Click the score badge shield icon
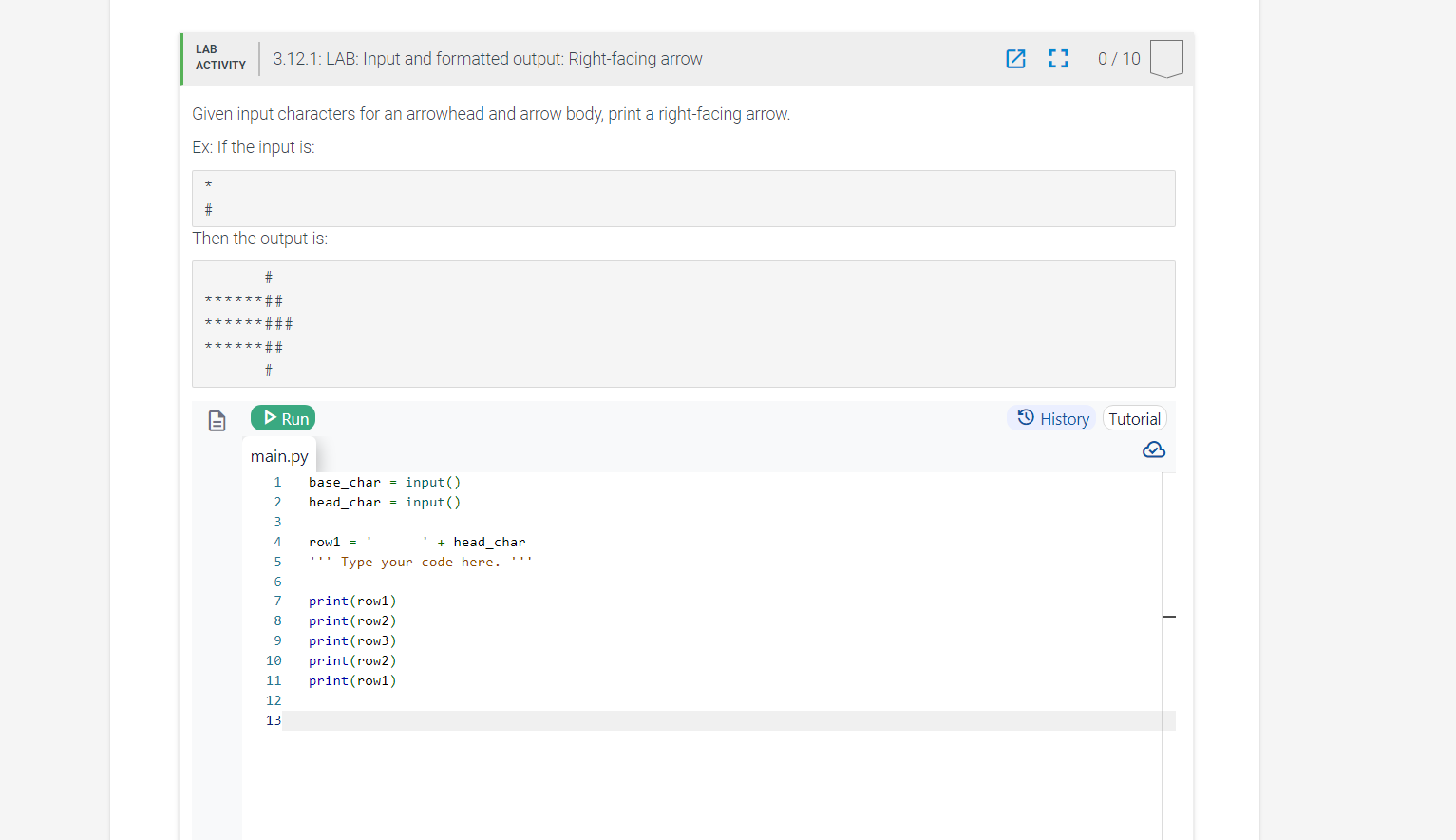The image size is (1456, 840). coord(1166,59)
